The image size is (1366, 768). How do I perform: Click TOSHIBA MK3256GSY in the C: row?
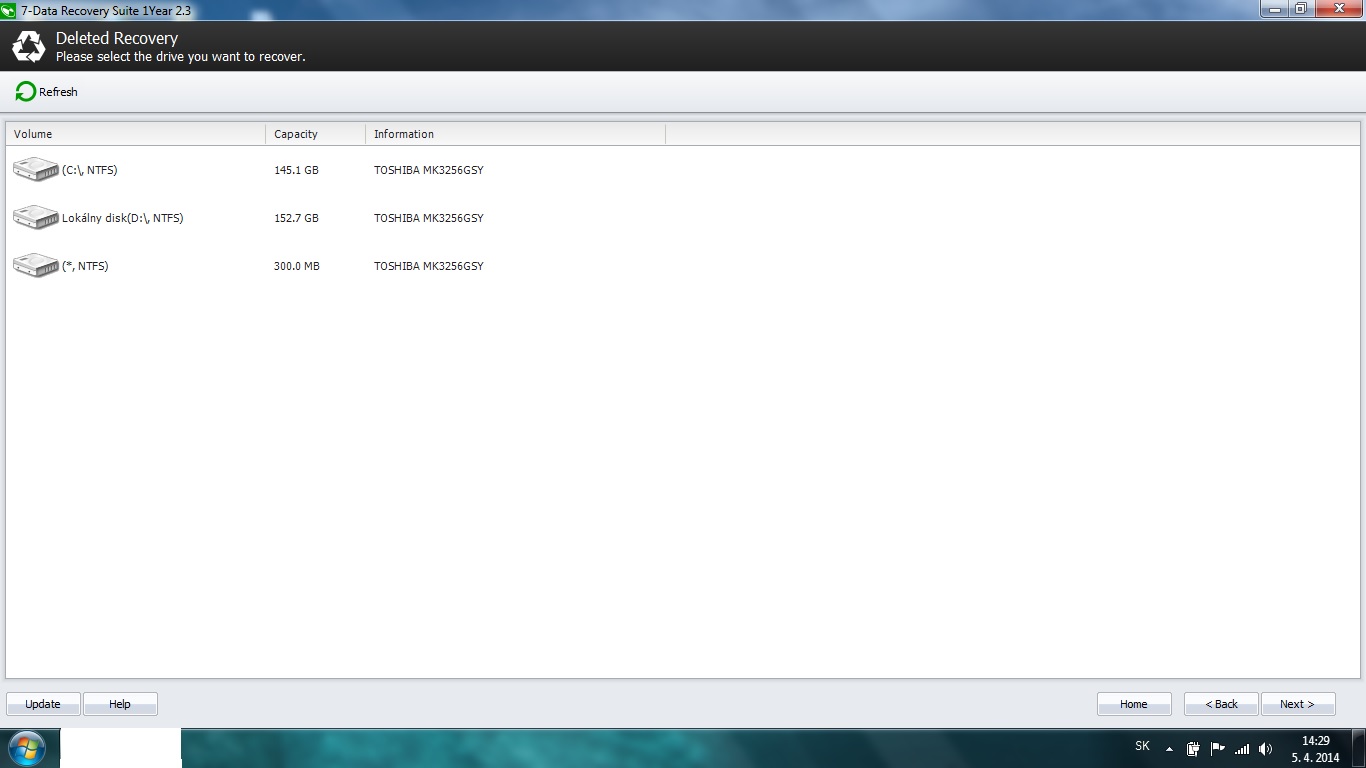click(429, 171)
